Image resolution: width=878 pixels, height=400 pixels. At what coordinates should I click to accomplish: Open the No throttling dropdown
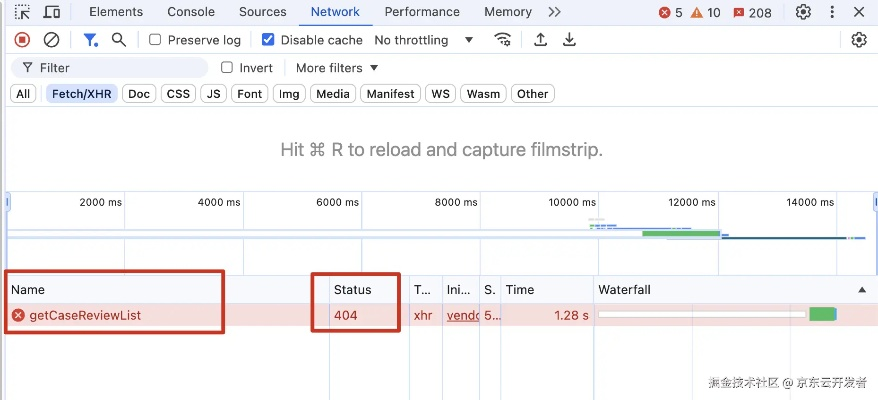pyautogui.click(x=424, y=40)
